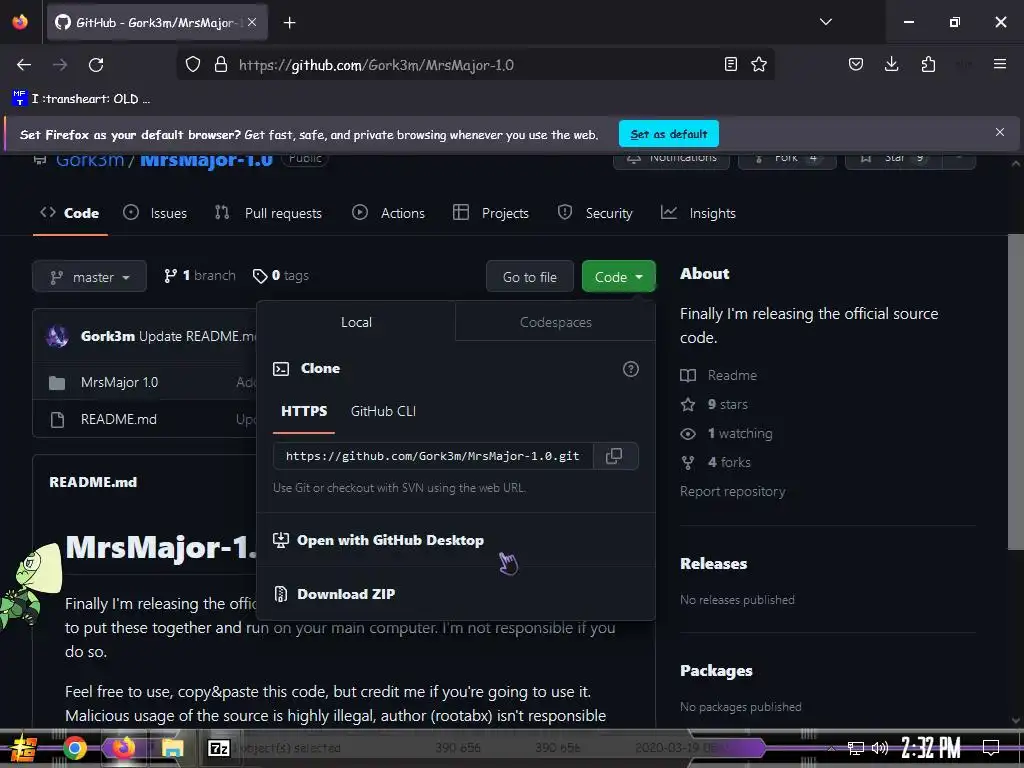Image resolution: width=1024 pixels, height=768 pixels.
Task: Open the 1 branch link
Action: [200, 276]
